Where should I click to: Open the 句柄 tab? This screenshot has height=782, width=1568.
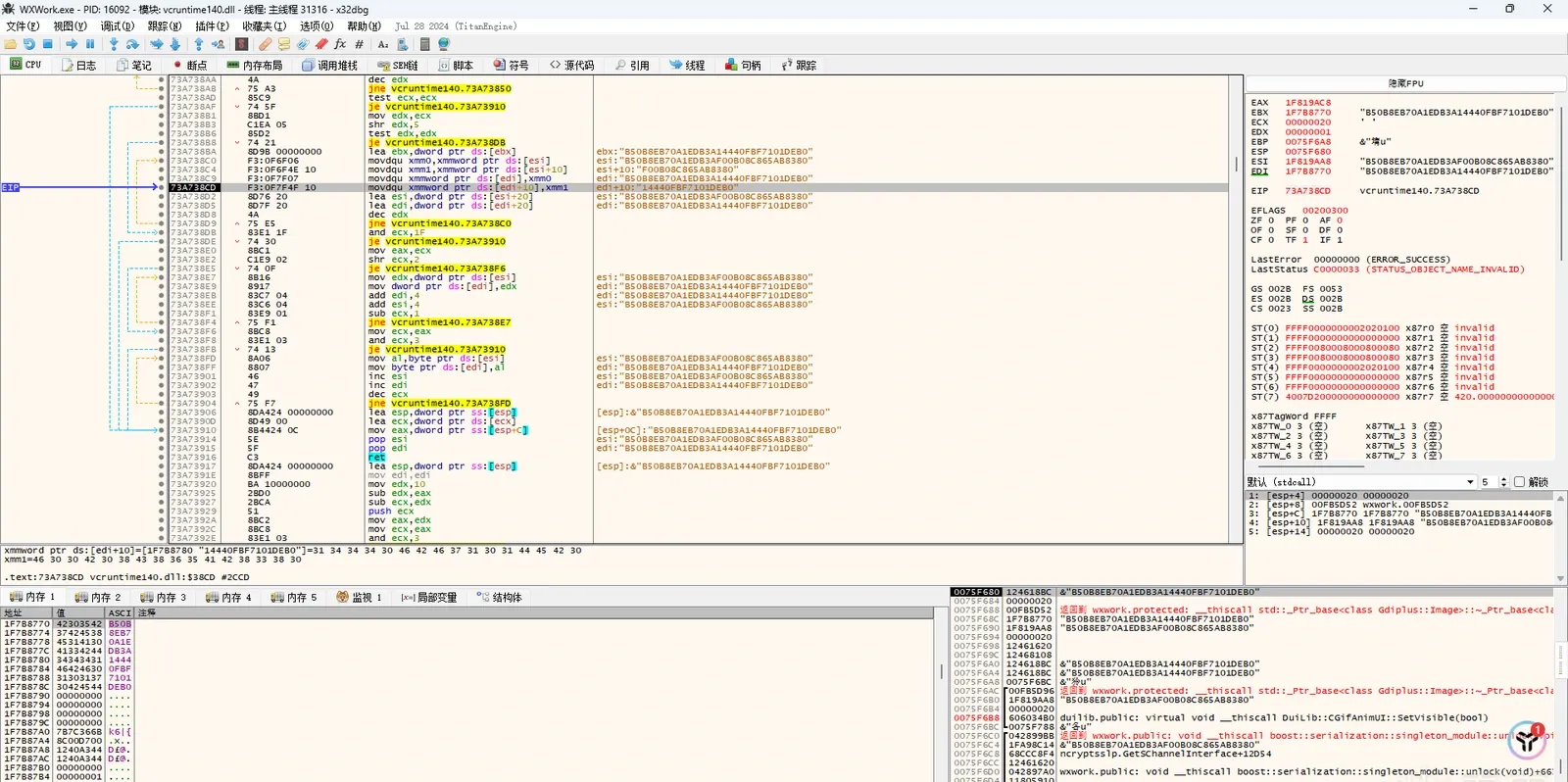tap(743, 66)
